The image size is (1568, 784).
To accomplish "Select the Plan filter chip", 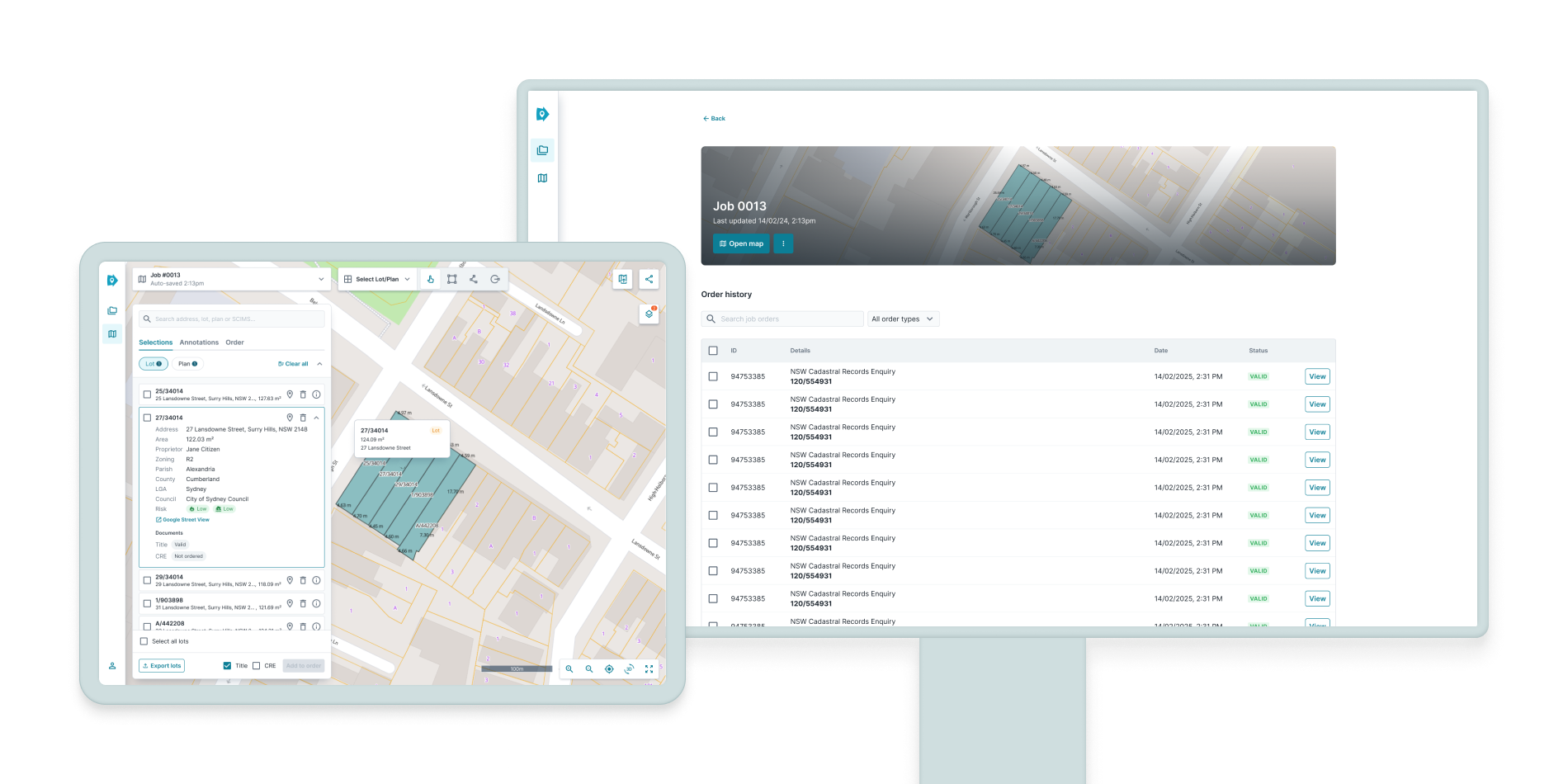I will [x=187, y=364].
